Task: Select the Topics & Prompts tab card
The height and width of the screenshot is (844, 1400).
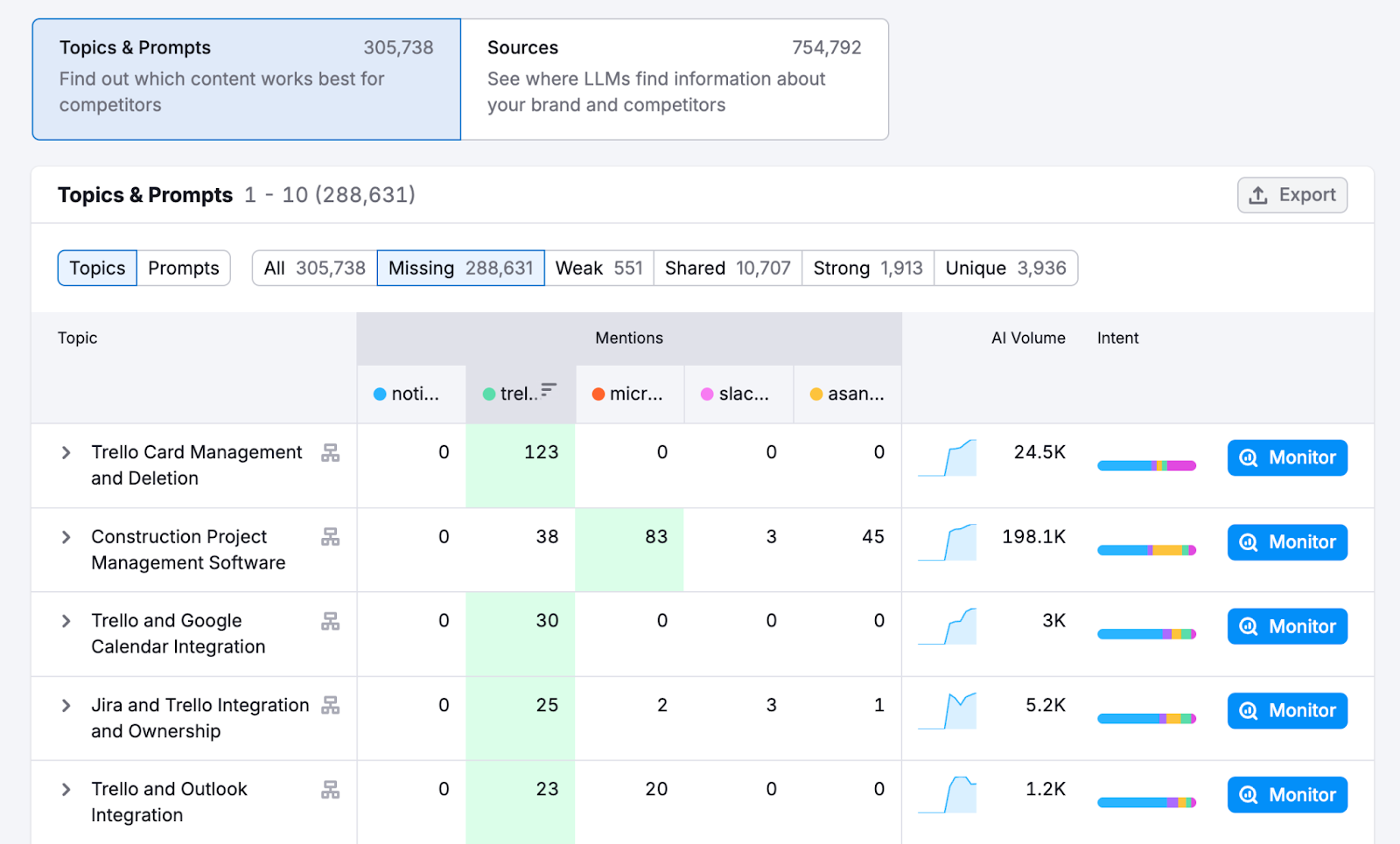Action: 246,79
